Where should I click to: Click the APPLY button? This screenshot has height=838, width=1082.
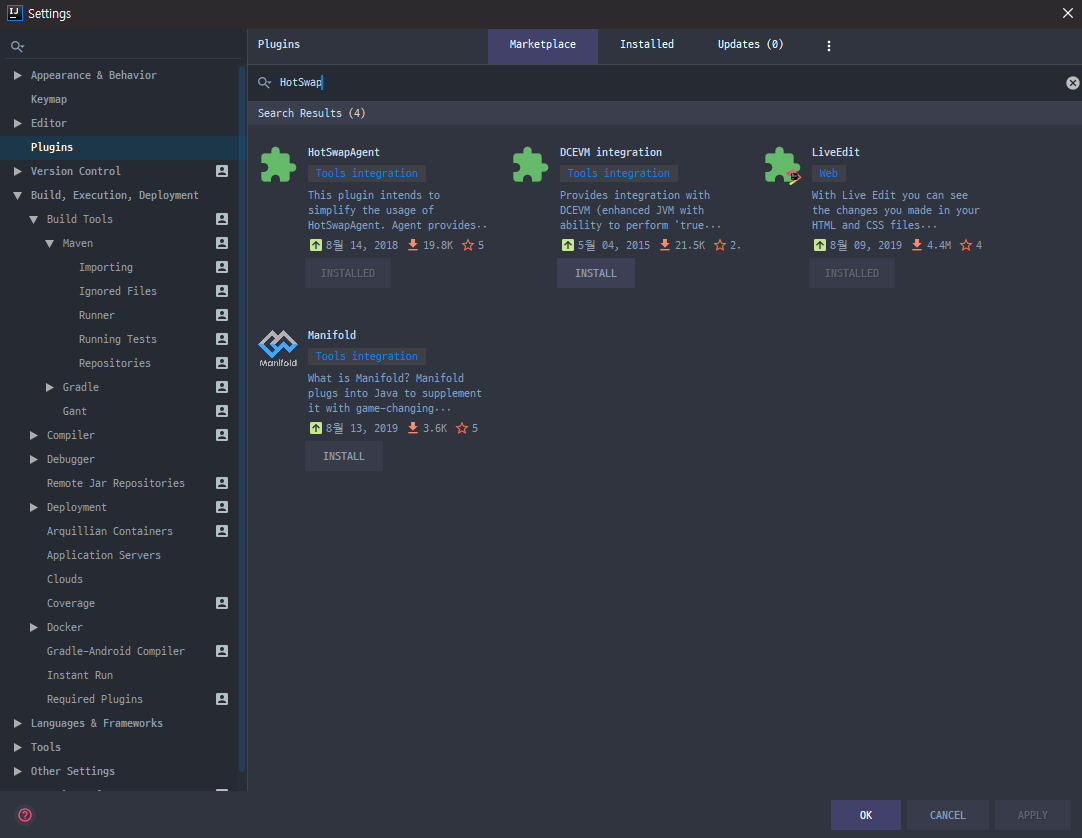point(1032,815)
